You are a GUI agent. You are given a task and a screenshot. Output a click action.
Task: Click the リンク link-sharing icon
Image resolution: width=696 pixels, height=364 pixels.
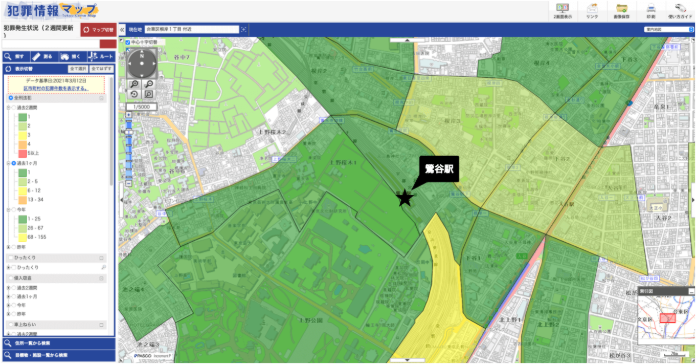(x=592, y=11)
